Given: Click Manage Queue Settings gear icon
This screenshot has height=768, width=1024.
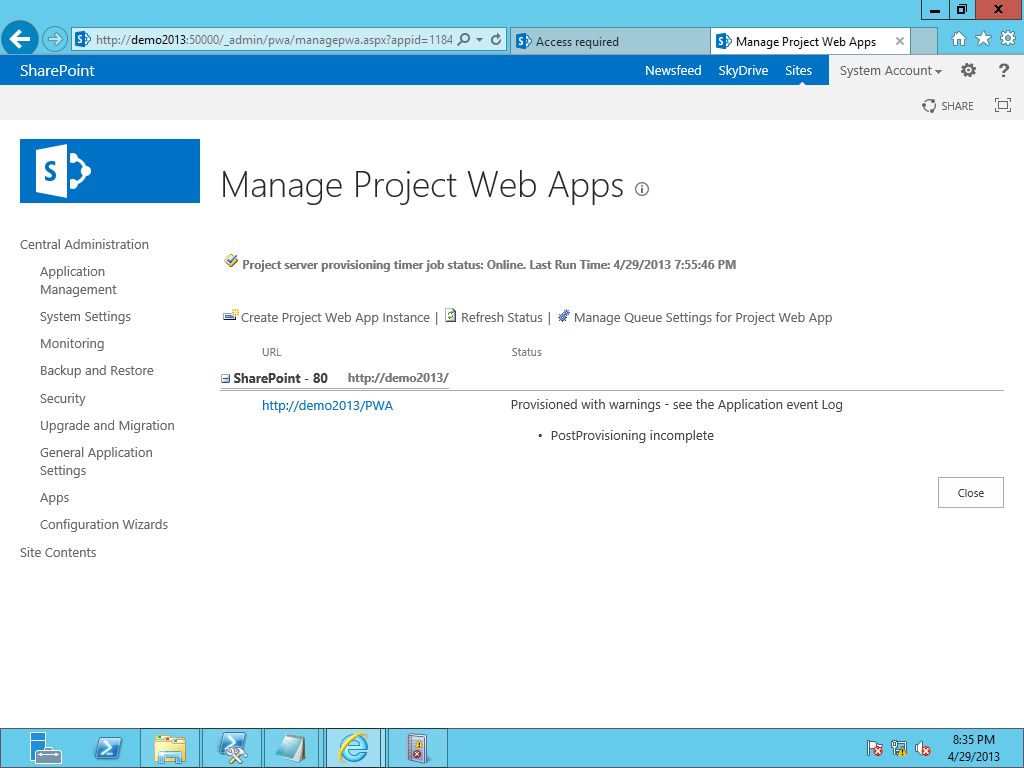Looking at the screenshot, I should (563, 315).
